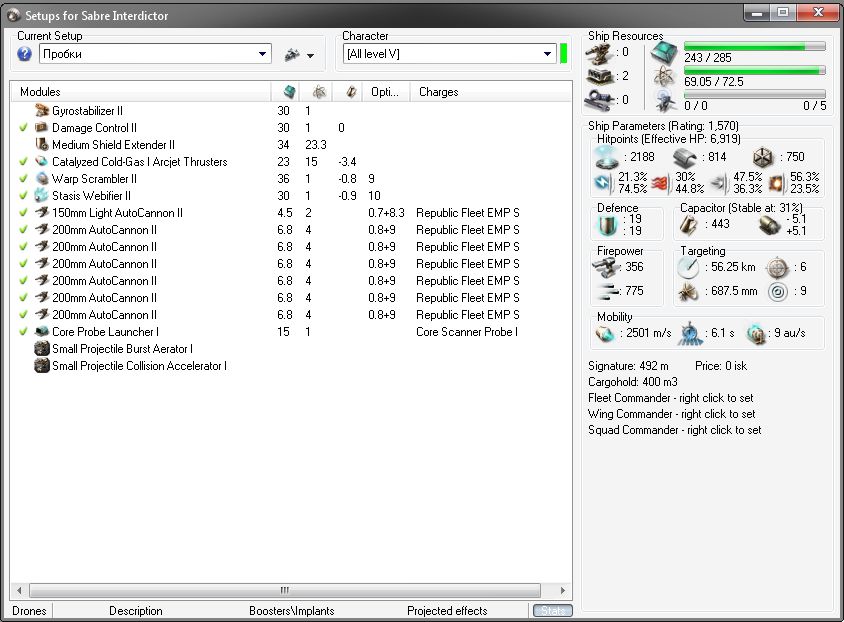Click the CPU icon in Ship Resources

tap(665, 53)
